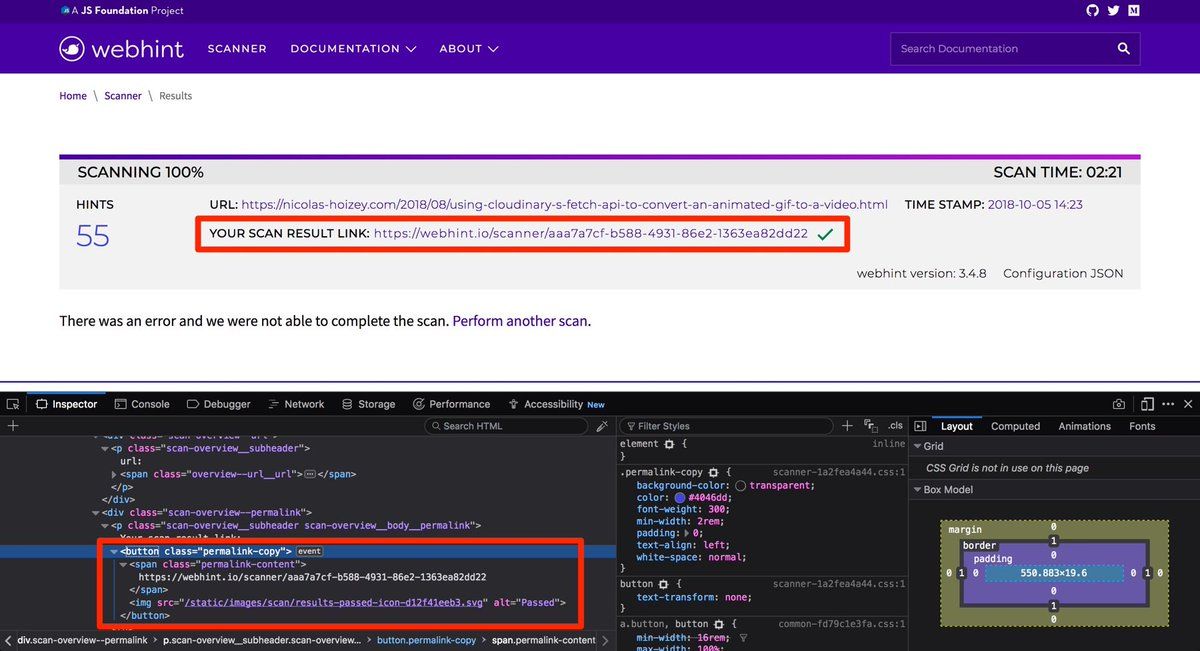Image resolution: width=1200 pixels, height=651 pixels.
Task: Switch to the Network tab
Action: coord(296,404)
